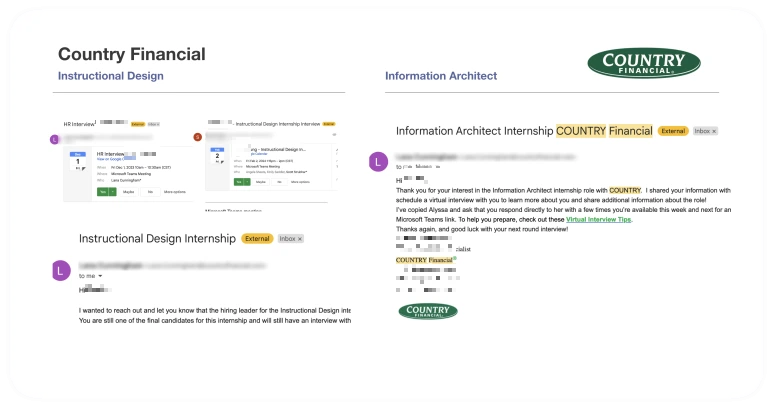Click the orange S sender avatar
The image size is (773, 408).
(198, 137)
